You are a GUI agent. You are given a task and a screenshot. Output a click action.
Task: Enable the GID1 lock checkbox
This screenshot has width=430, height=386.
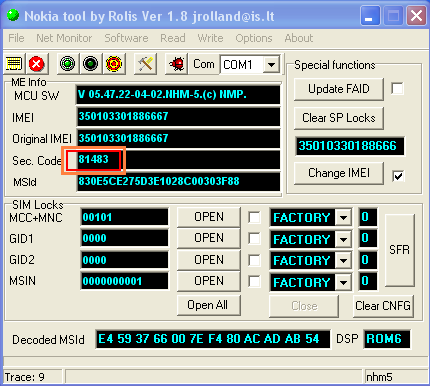[254, 238]
